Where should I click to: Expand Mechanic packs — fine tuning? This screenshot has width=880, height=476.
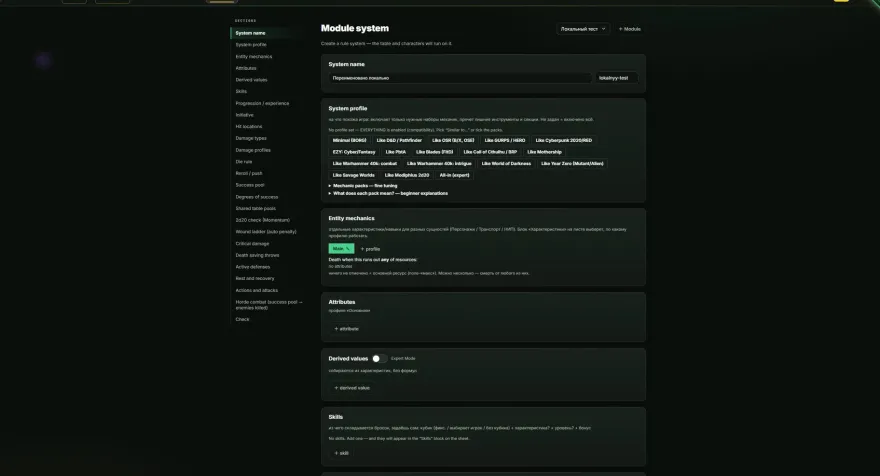pos(363,186)
